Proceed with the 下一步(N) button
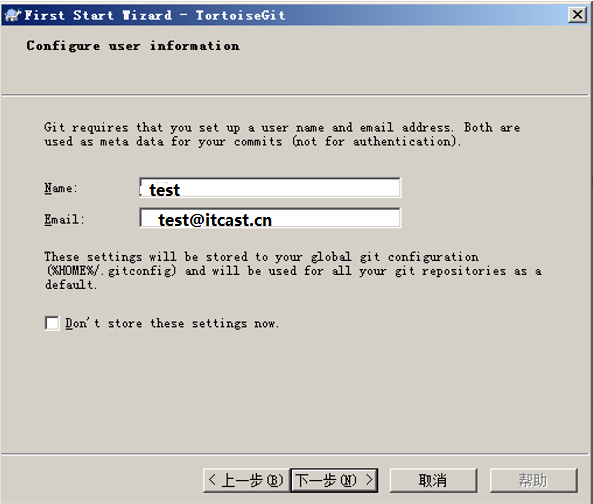The image size is (593, 504). (x=334, y=480)
